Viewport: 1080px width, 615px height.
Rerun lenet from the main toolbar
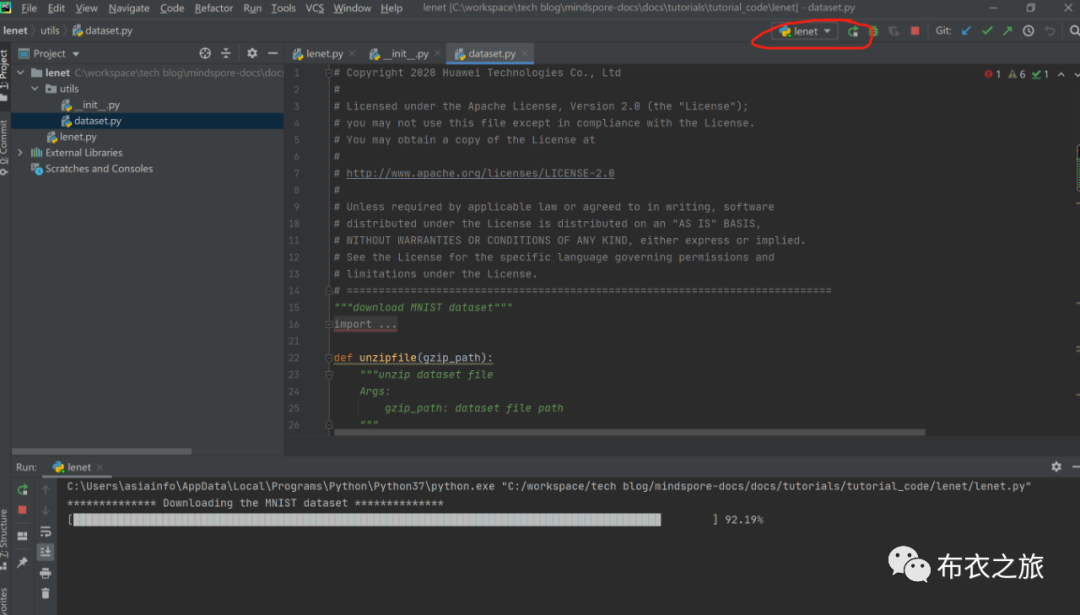(853, 31)
